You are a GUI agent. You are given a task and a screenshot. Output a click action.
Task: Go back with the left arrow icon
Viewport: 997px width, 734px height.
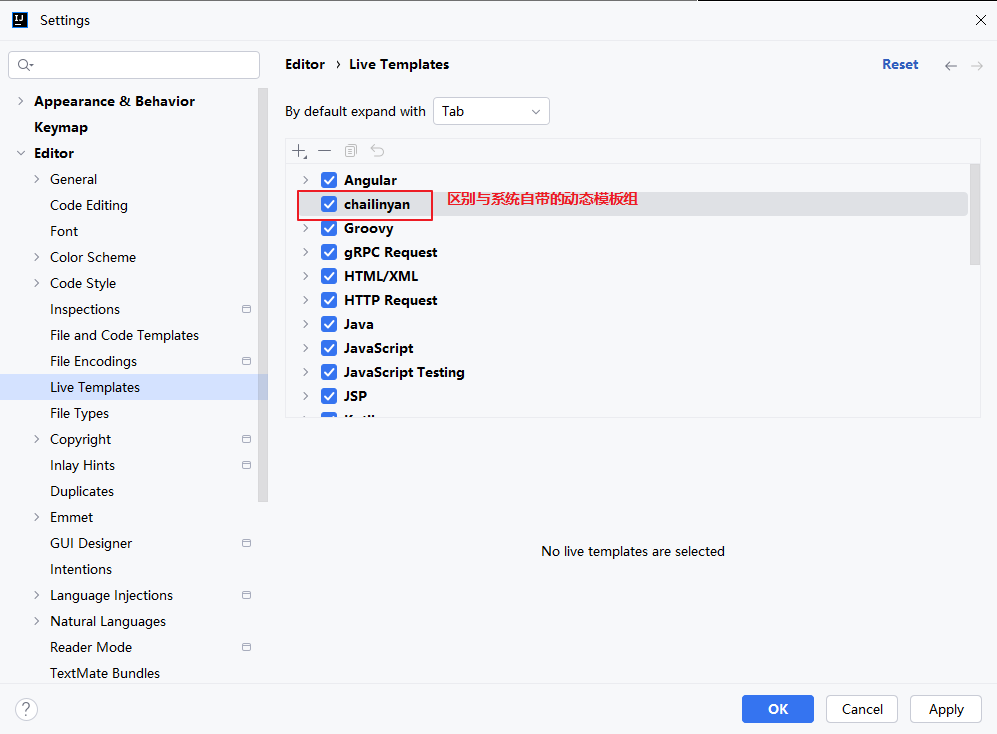point(951,66)
